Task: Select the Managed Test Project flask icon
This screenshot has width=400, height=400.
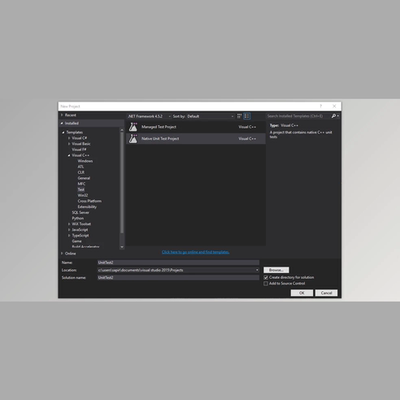Action: (x=133, y=127)
